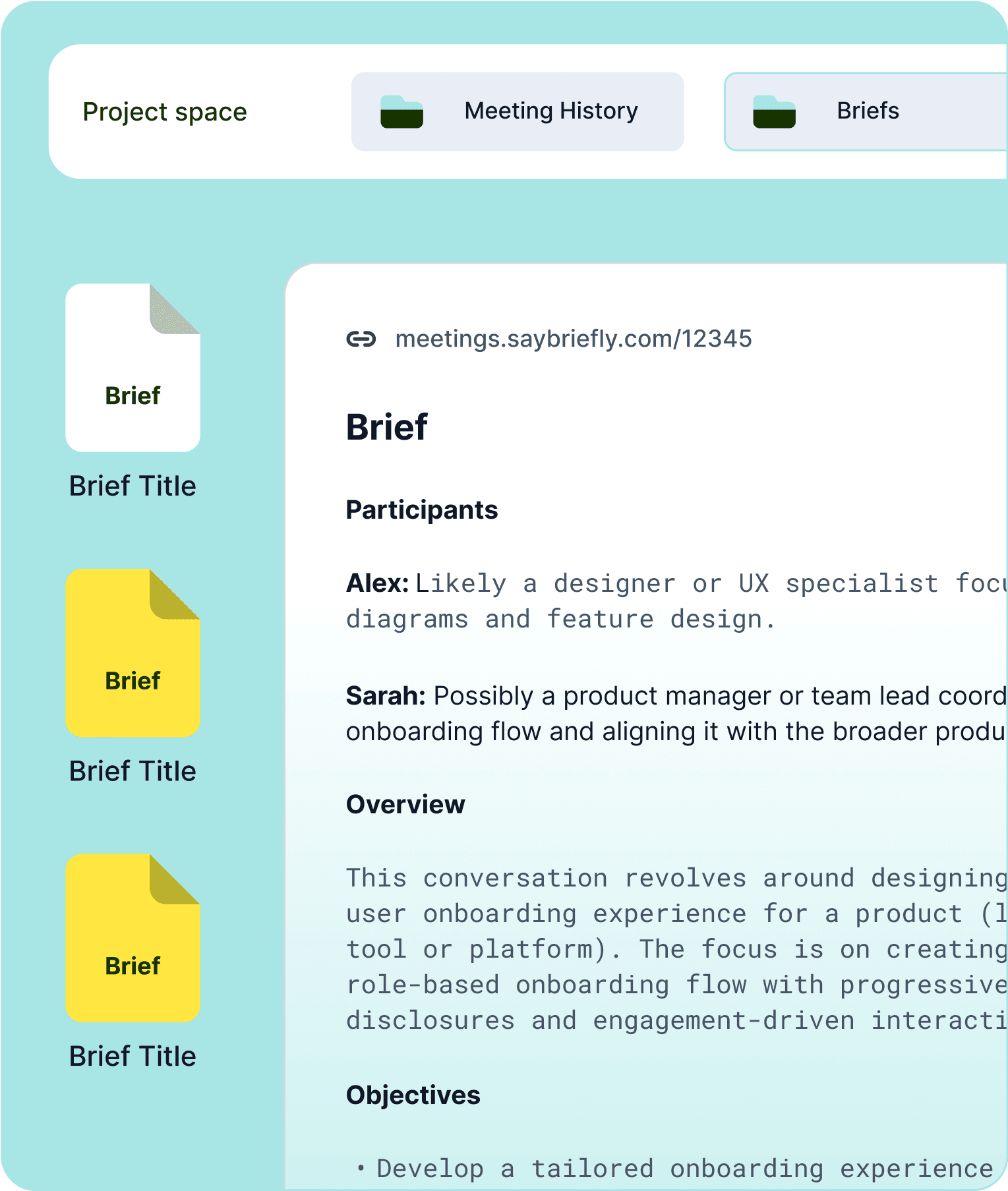The width and height of the screenshot is (1008, 1191).
Task: Click the large Brief heading
Action: tap(387, 427)
